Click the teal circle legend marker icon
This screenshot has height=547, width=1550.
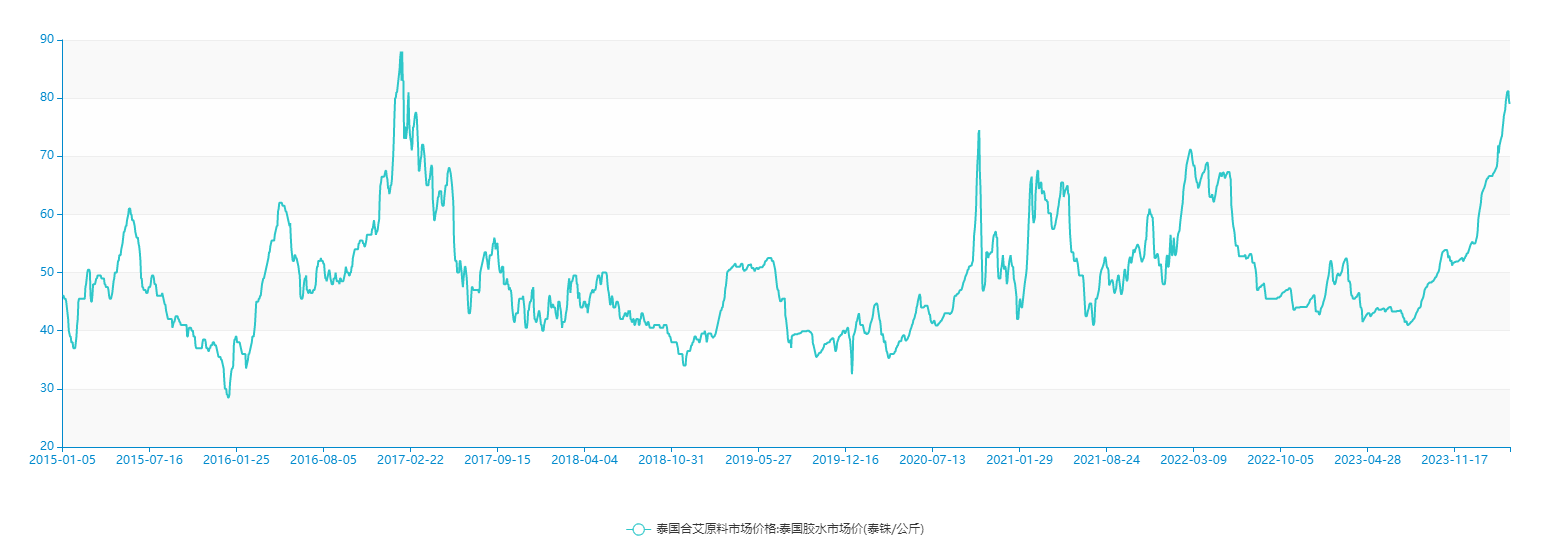coord(638,529)
